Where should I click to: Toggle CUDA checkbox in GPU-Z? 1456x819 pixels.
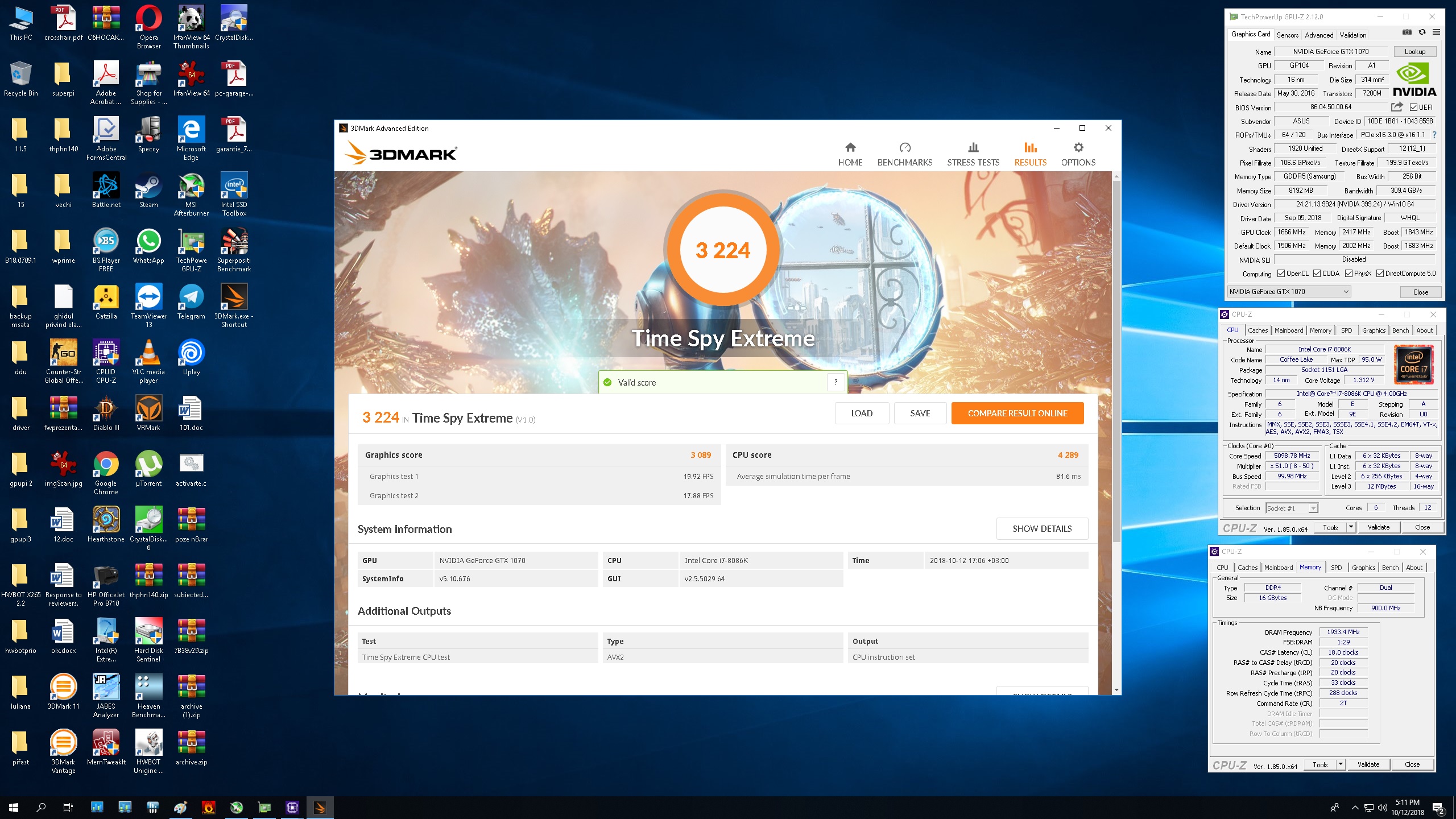pos(1317,274)
